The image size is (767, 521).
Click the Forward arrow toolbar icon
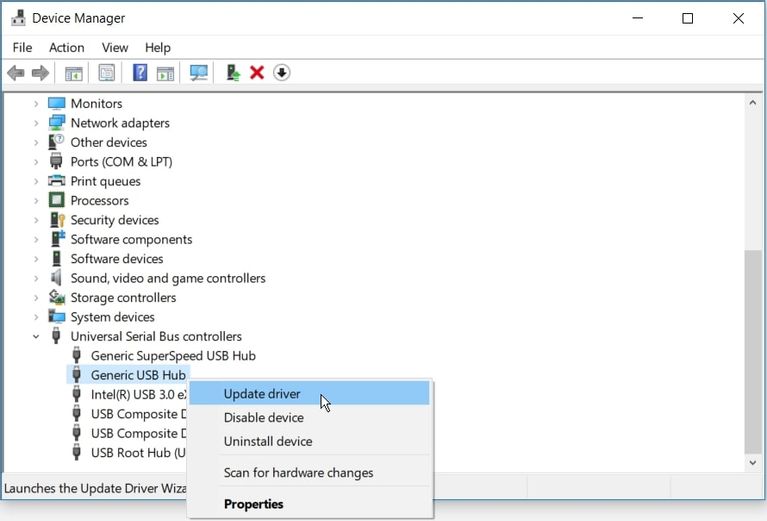click(x=40, y=73)
